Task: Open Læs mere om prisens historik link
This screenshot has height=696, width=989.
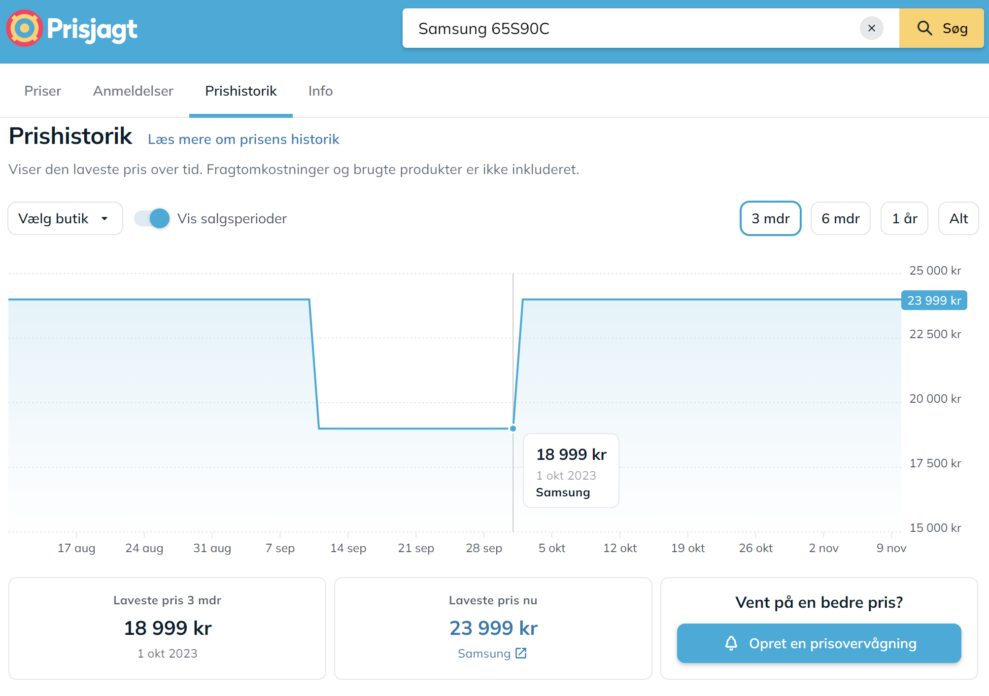Action: point(243,139)
